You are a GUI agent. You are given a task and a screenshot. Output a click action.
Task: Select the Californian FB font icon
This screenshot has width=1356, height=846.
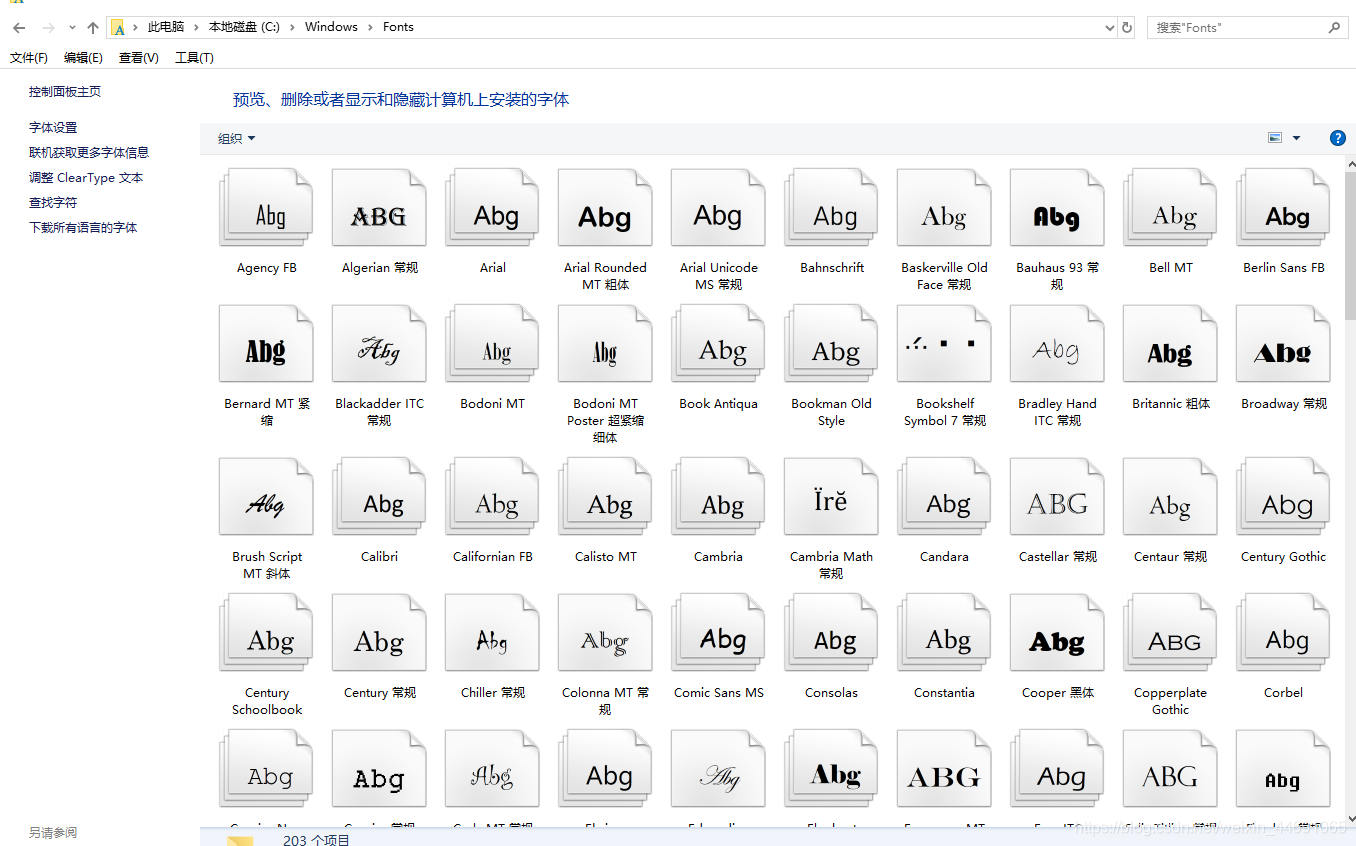[x=492, y=497]
